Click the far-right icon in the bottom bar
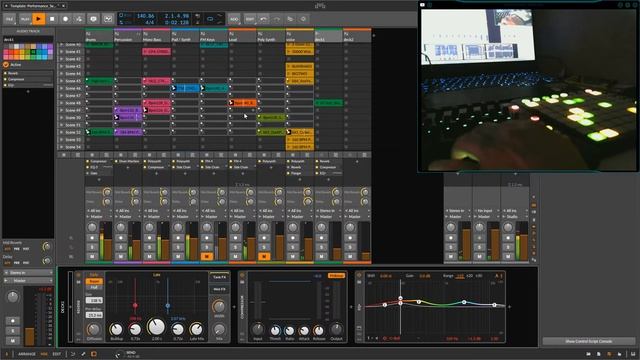 633,354
